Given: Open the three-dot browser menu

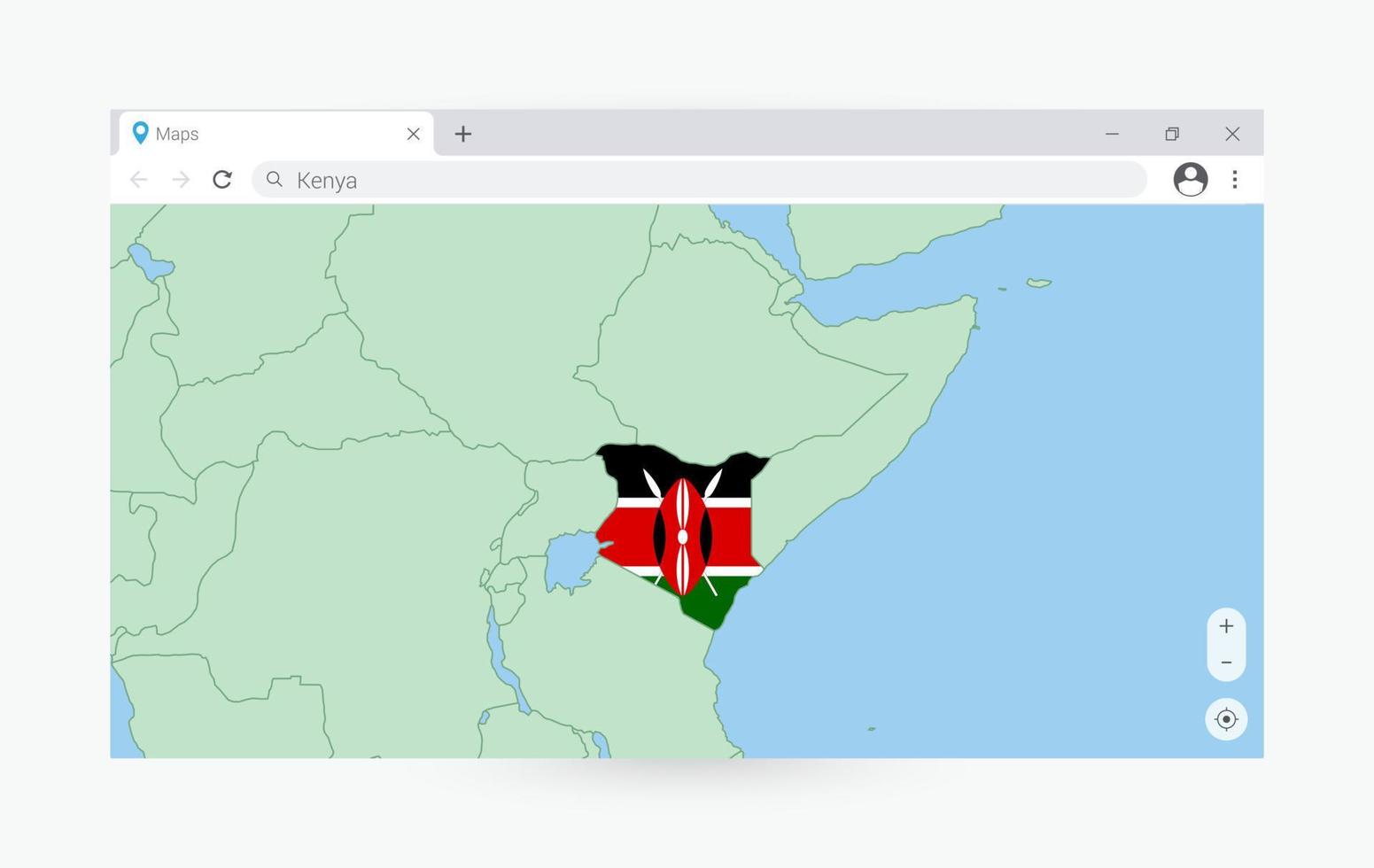Looking at the screenshot, I should (x=1234, y=180).
